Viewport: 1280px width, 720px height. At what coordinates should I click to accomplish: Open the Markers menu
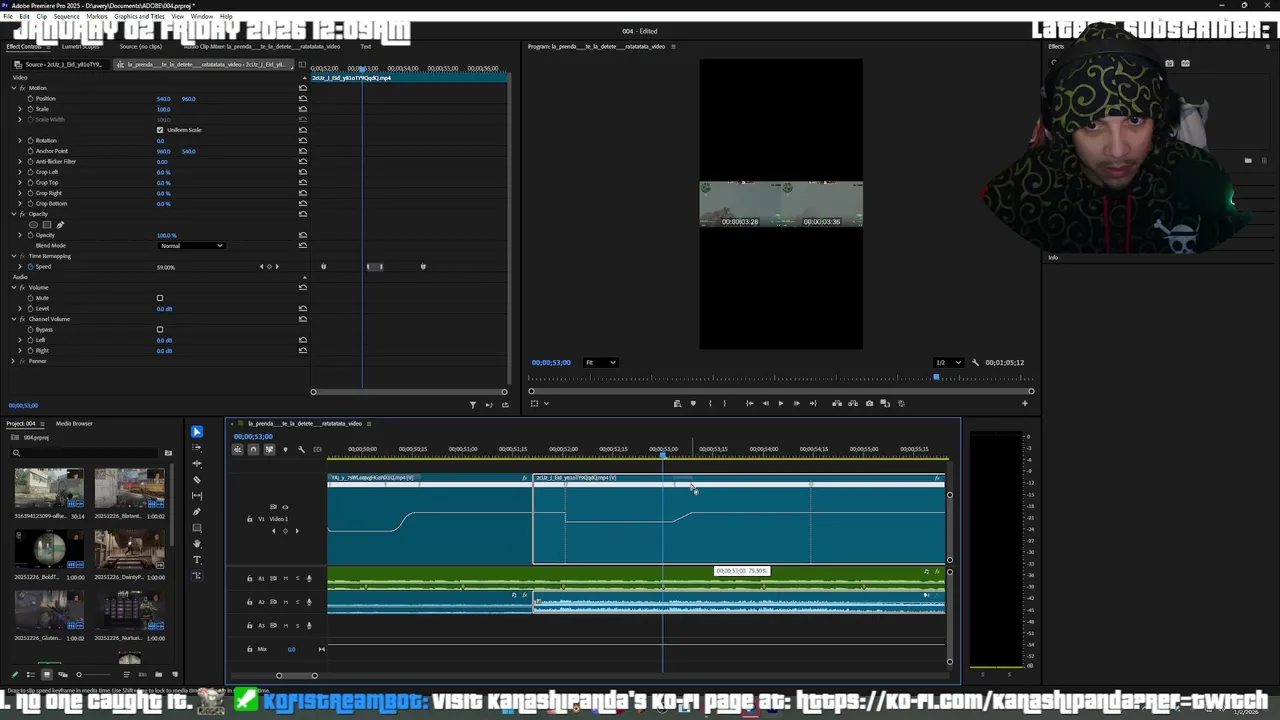pos(97,17)
